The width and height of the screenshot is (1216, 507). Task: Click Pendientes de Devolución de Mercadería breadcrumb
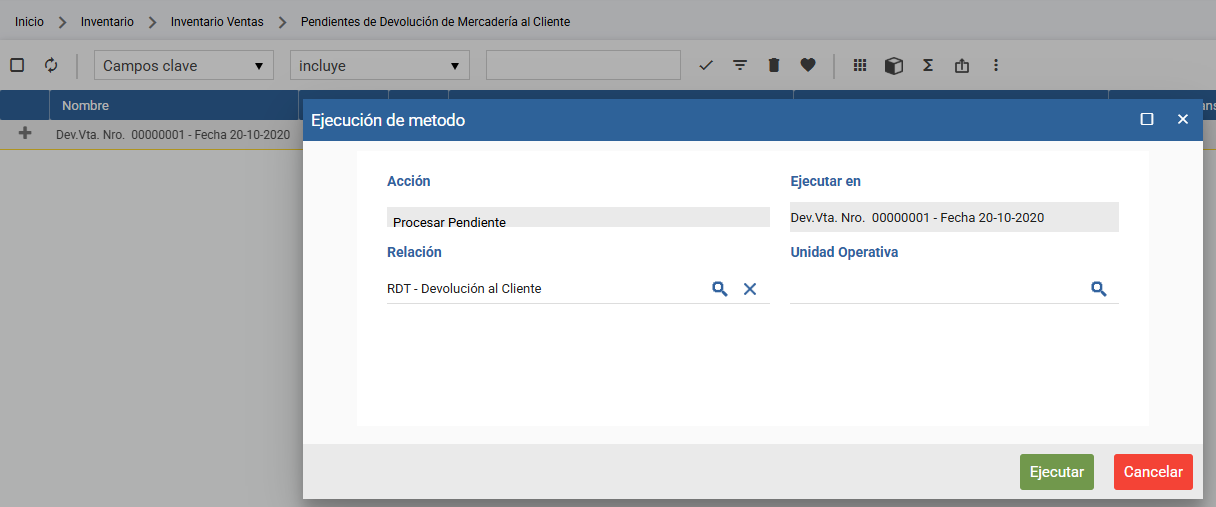tap(435, 21)
